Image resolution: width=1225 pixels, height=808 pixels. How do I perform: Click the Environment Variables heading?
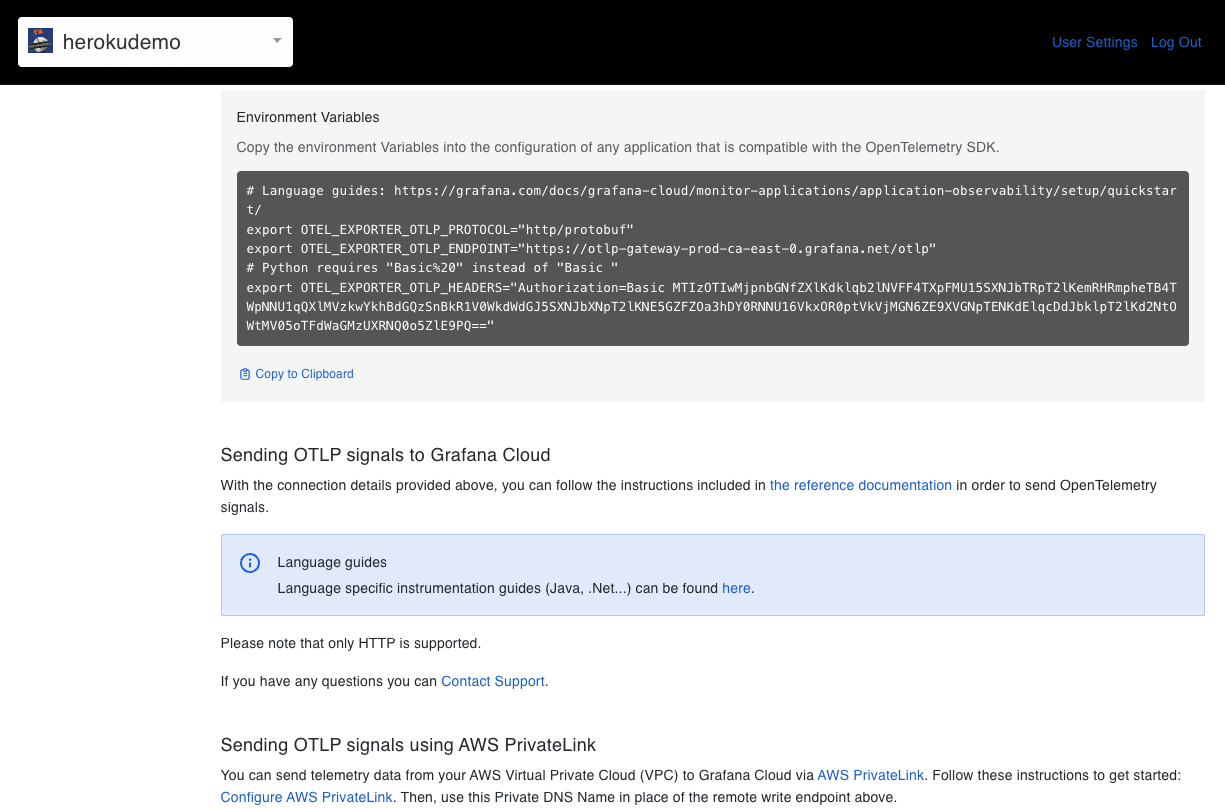(308, 117)
